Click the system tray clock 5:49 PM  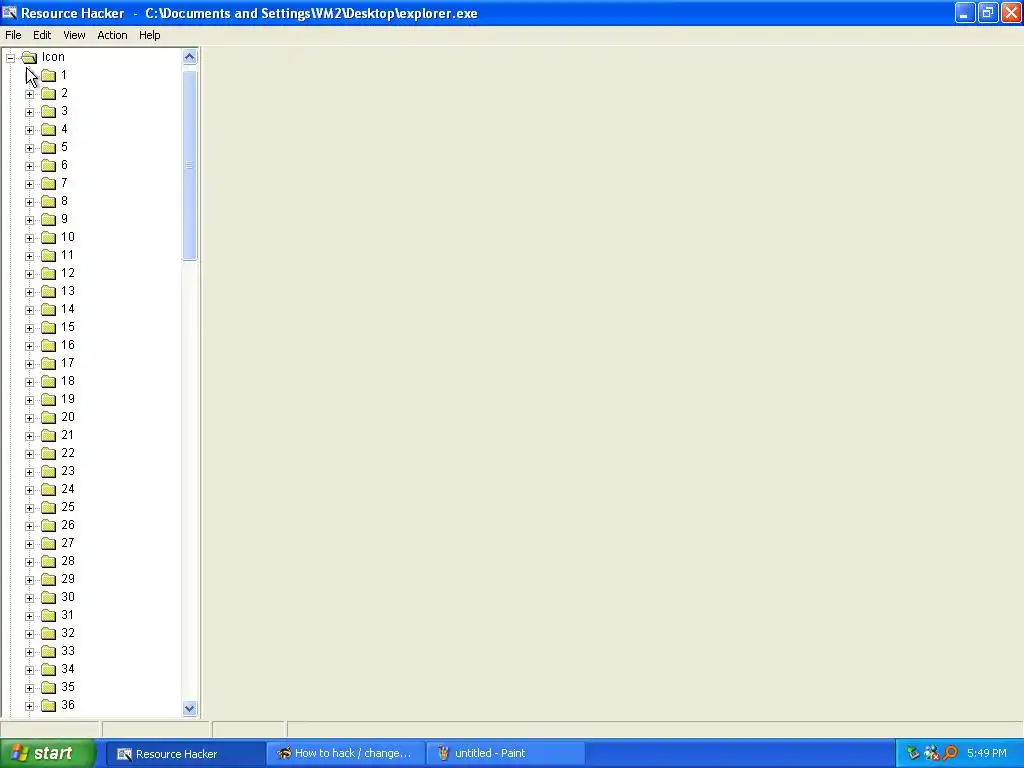point(987,754)
